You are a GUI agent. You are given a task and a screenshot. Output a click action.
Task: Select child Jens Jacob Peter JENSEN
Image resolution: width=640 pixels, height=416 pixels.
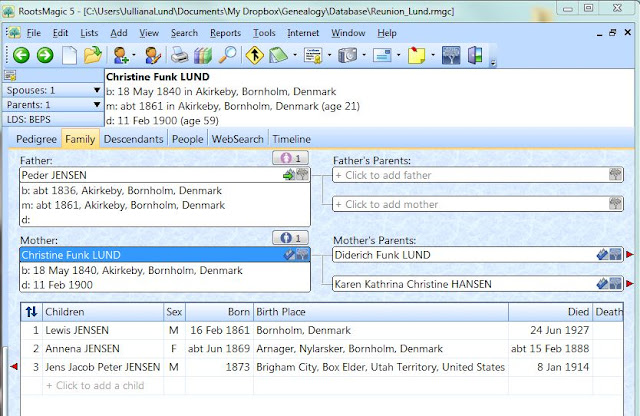pos(322,367)
